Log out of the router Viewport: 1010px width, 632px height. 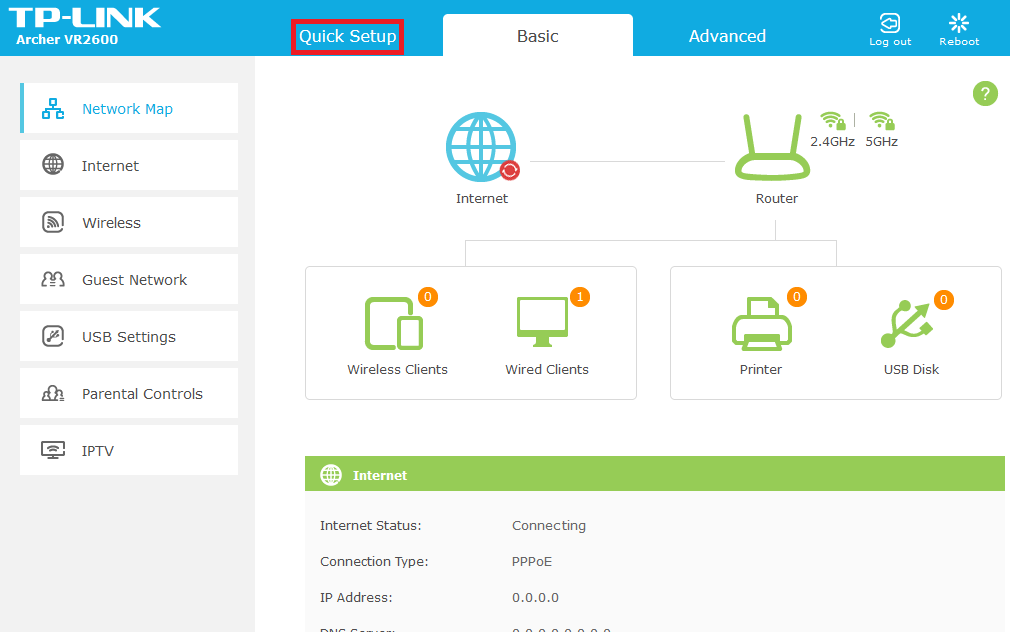click(x=889, y=27)
